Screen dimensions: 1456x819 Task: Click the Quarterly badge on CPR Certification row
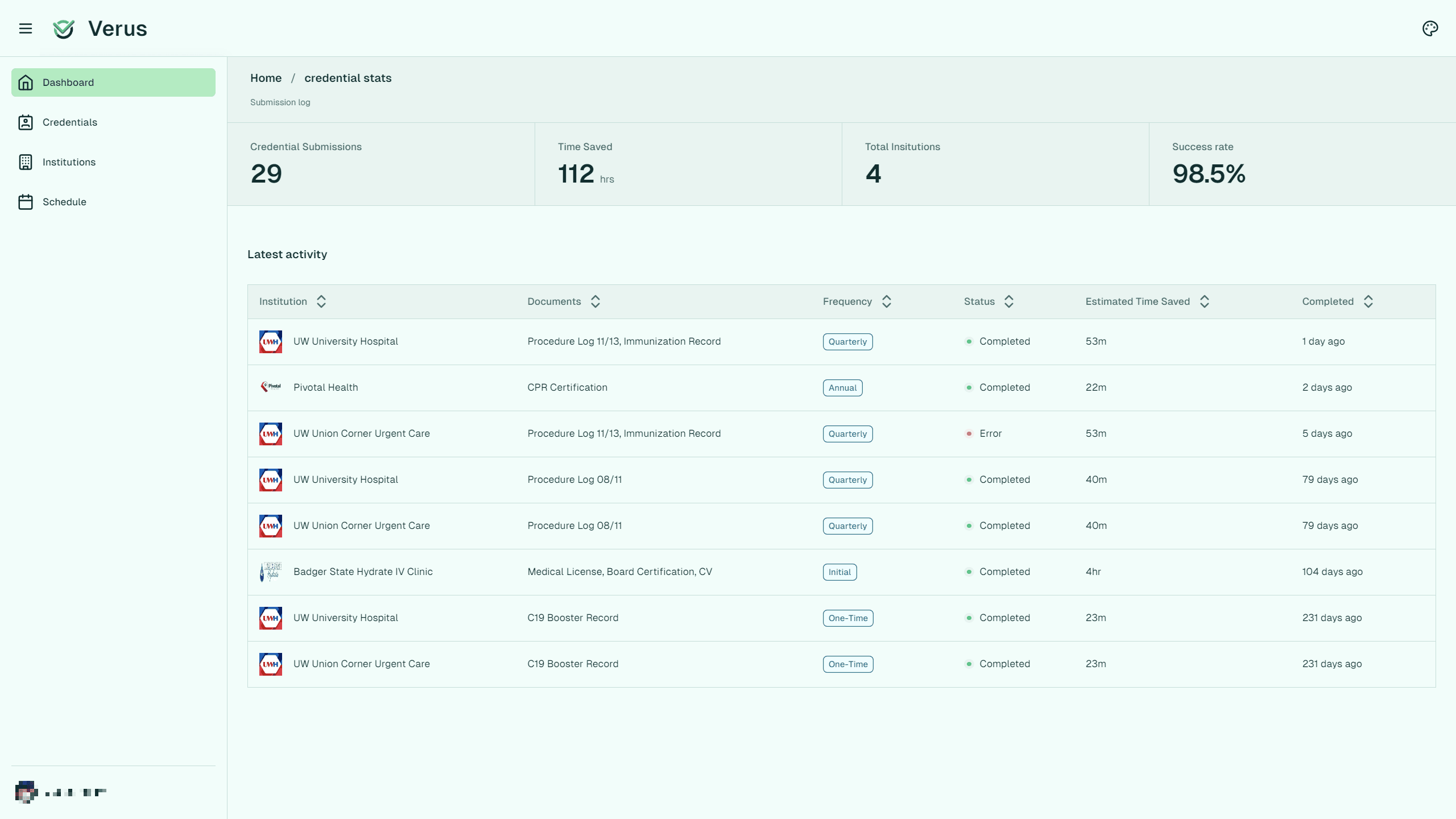(842, 387)
